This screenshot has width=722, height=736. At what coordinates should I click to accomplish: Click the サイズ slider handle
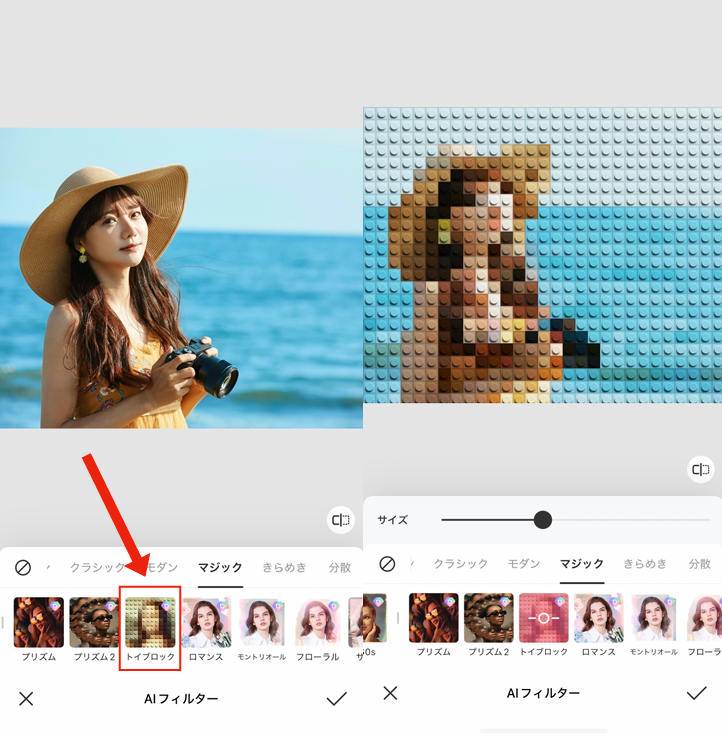pyautogui.click(x=543, y=520)
